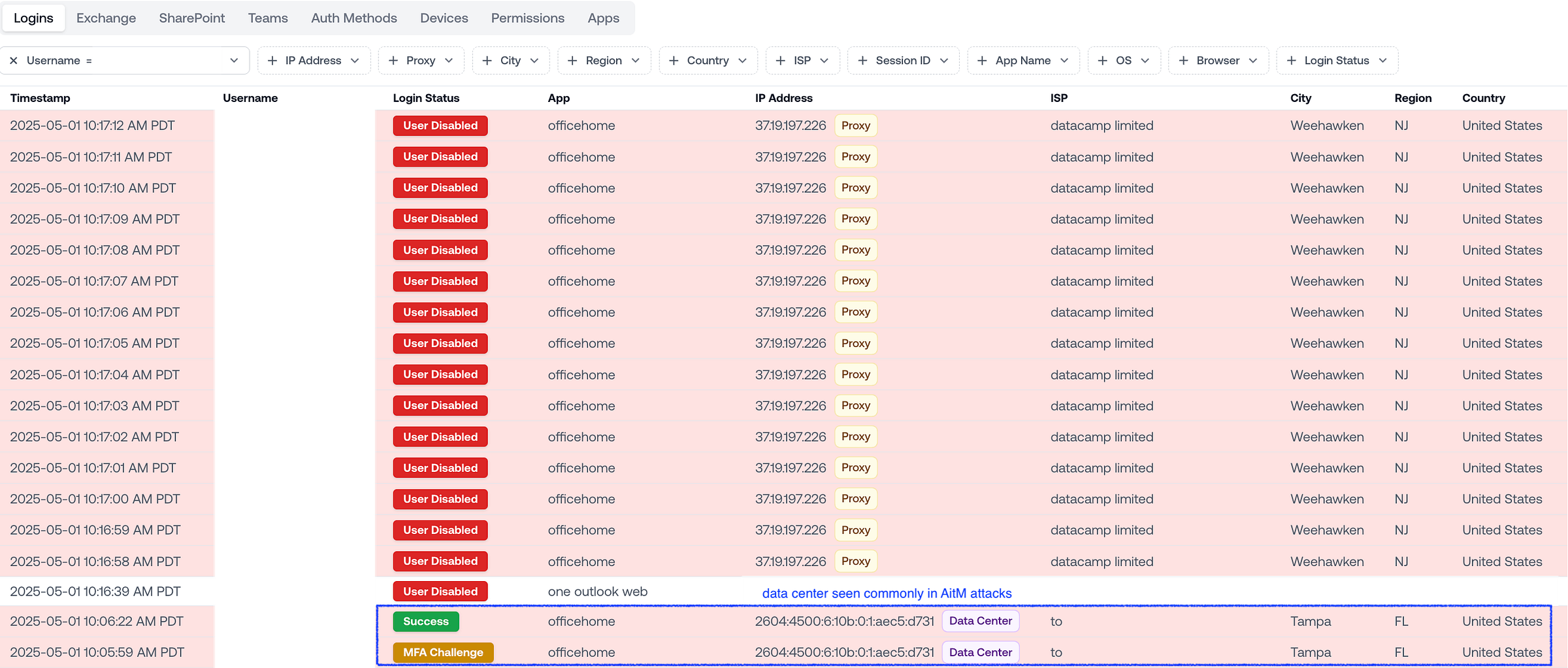Select timestamp 2025-05-01 10:05:59 AM PDT

pyautogui.click(x=97, y=652)
